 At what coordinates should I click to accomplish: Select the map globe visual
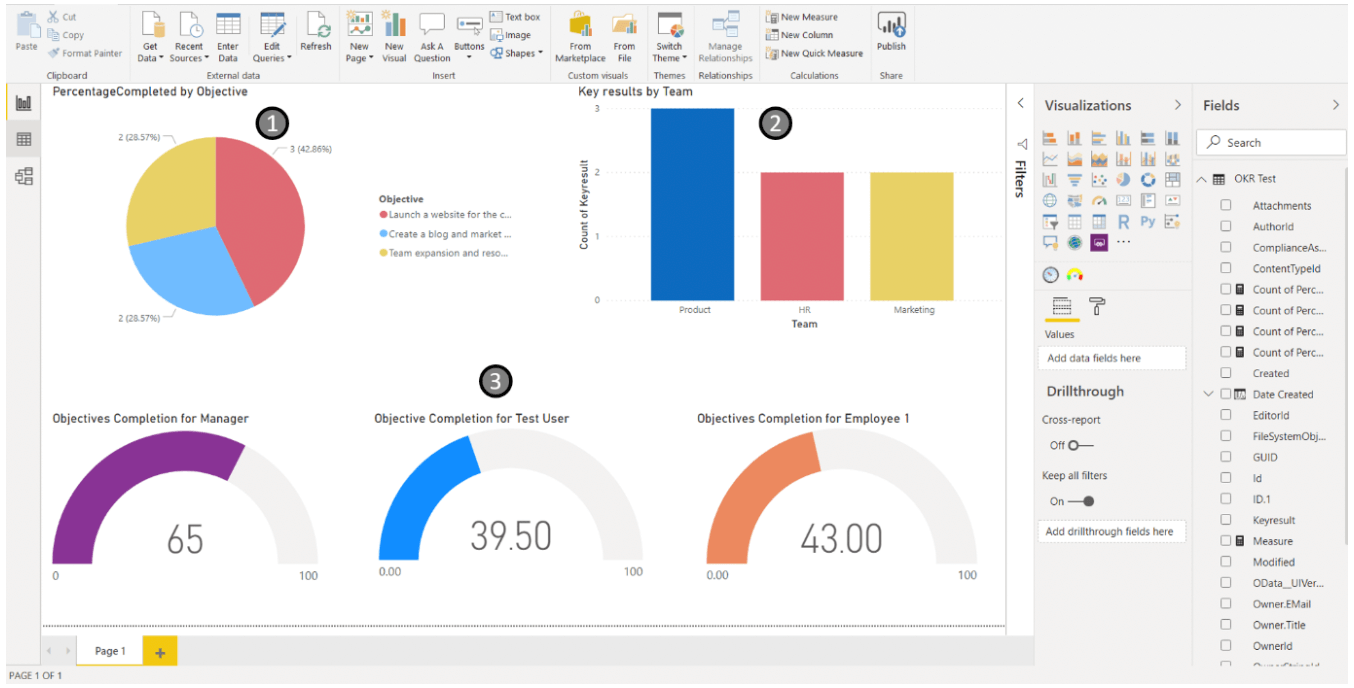(1051, 200)
